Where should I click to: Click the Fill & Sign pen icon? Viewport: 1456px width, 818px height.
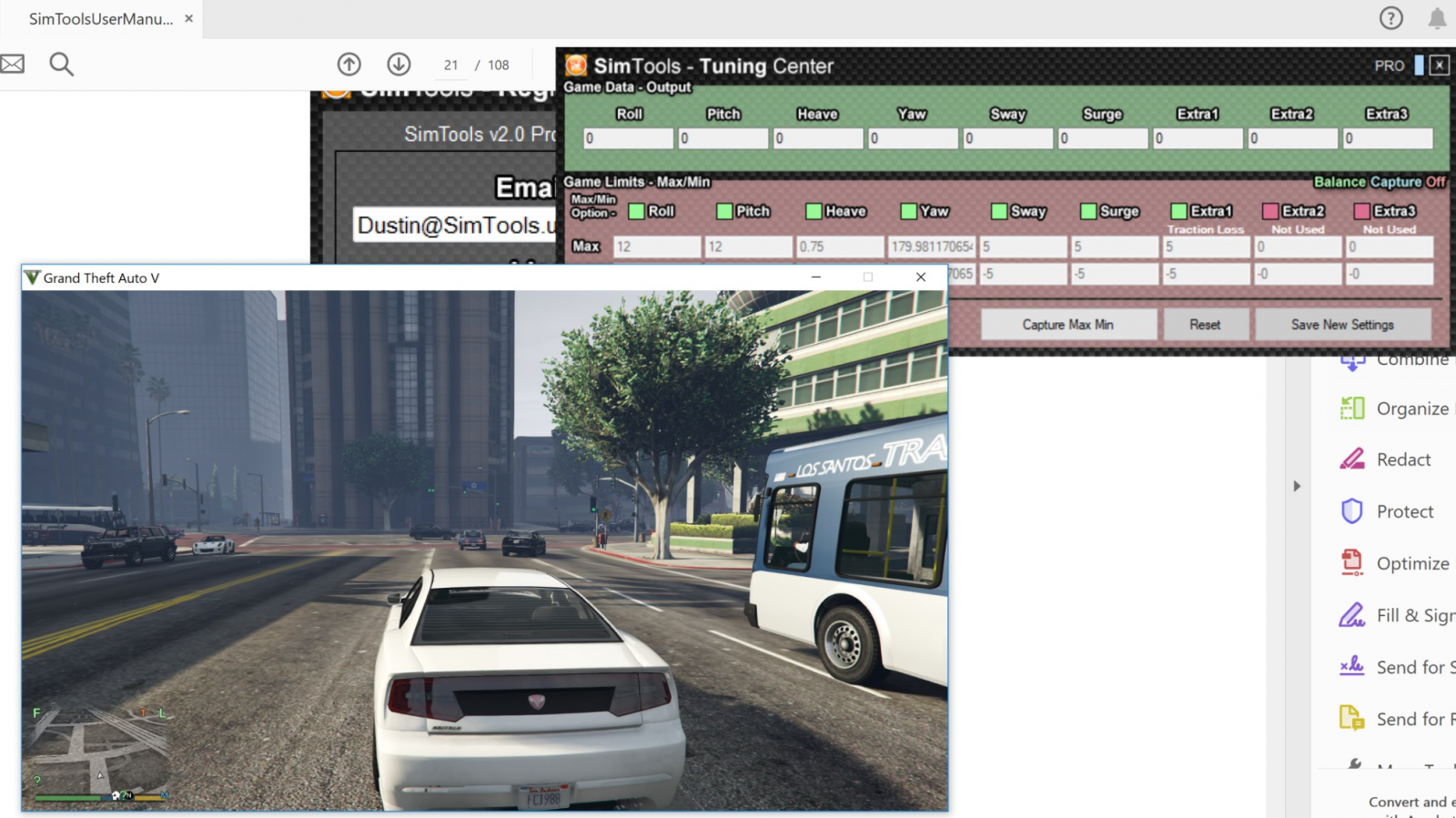point(1352,615)
